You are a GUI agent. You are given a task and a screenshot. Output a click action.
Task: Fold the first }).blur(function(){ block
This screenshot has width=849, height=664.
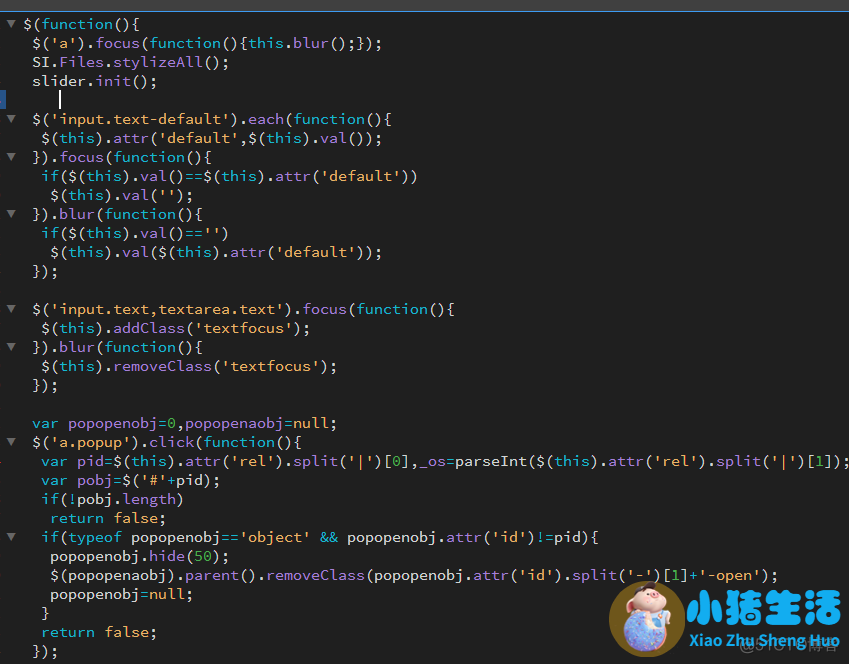pos(11,214)
